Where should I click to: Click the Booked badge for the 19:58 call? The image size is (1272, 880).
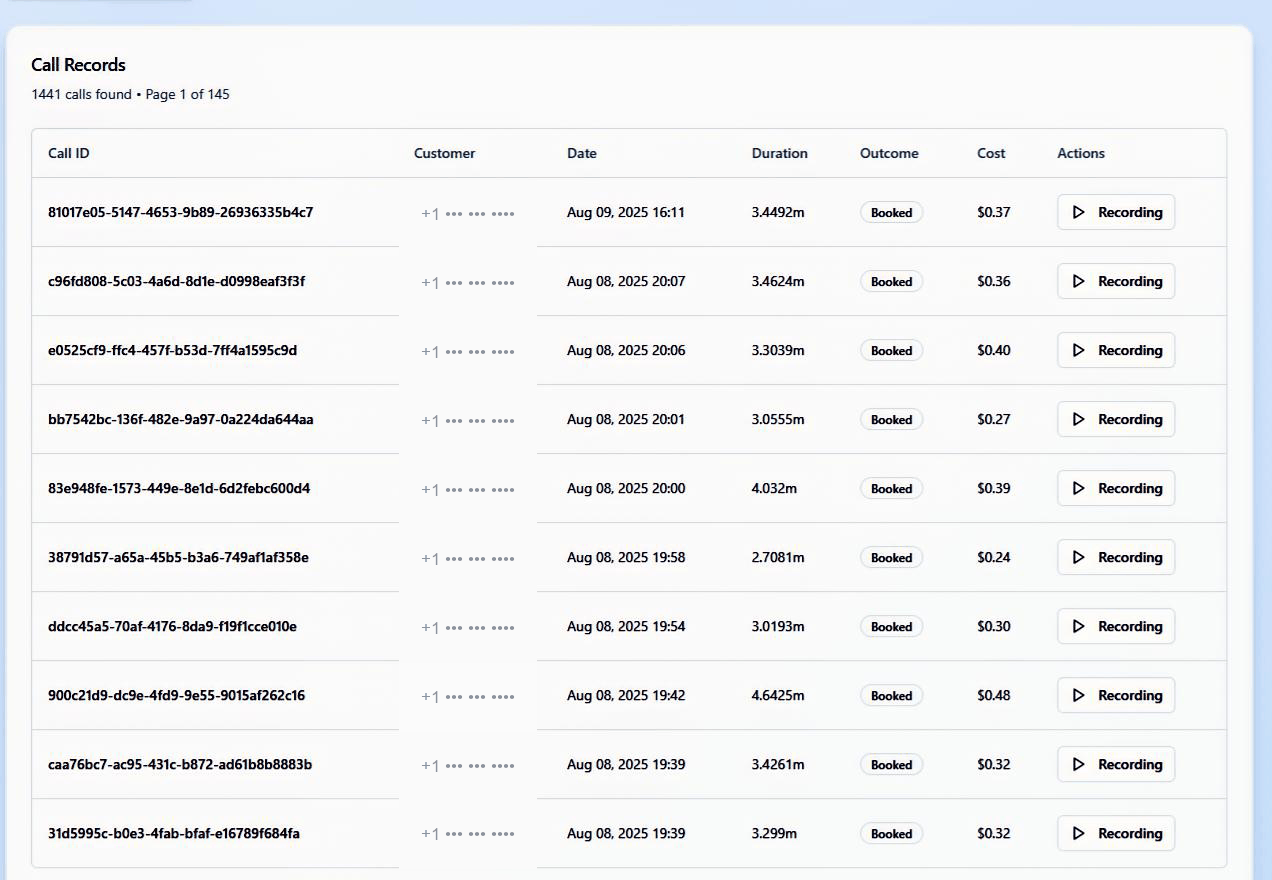click(x=891, y=557)
